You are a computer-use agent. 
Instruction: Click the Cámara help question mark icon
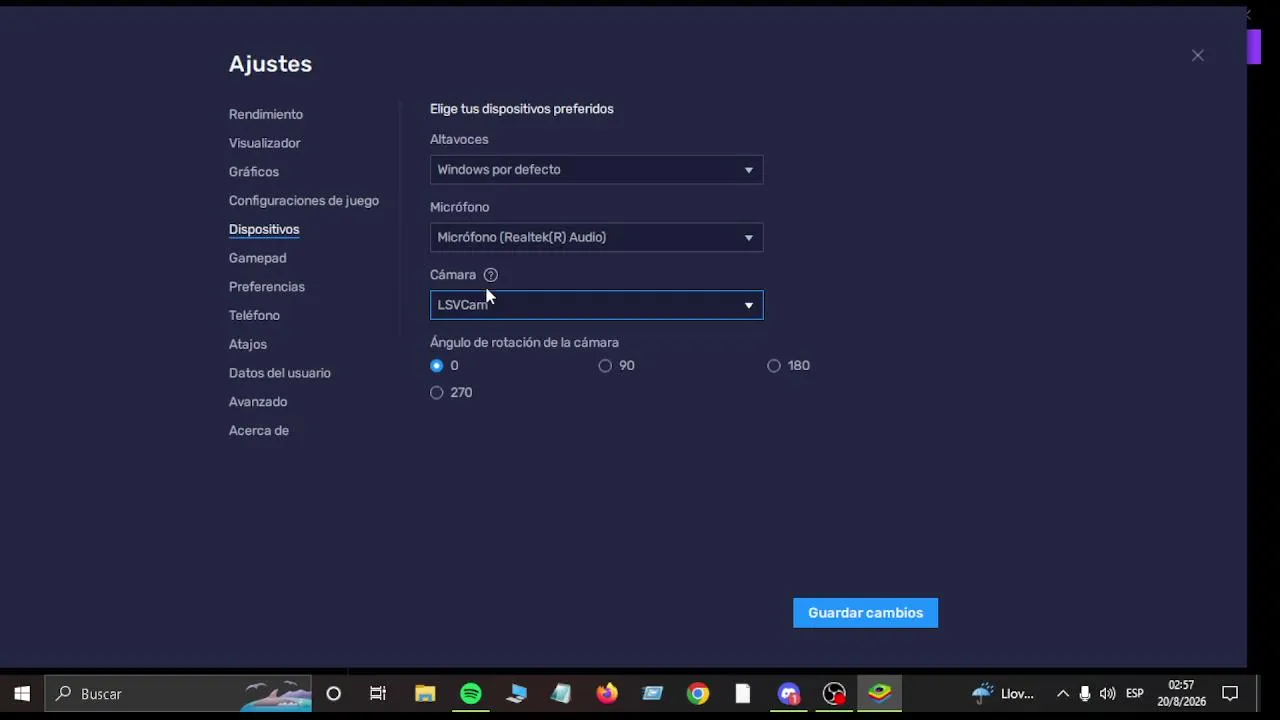coord(490,275)
